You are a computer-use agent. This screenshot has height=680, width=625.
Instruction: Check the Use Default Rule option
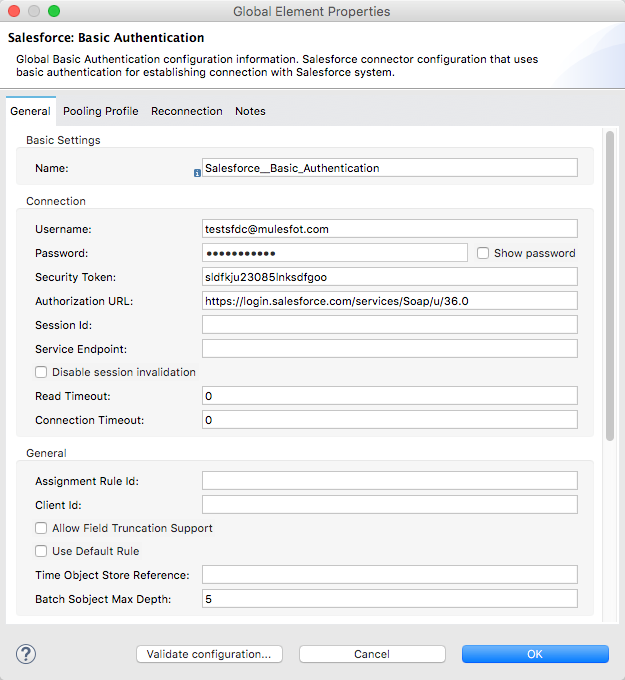[41, 551]
